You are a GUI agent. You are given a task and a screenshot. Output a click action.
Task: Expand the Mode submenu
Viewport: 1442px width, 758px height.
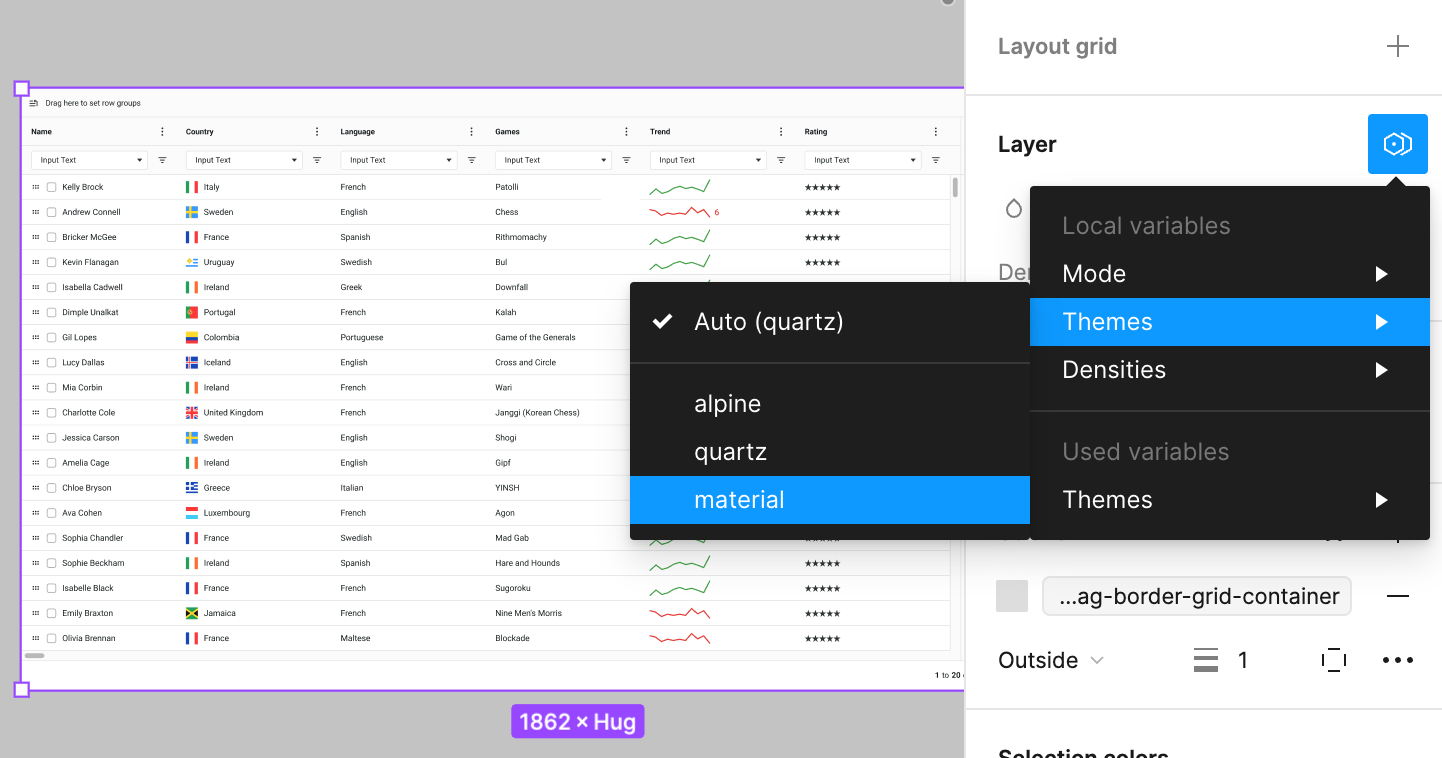[x=1230, y=274]
